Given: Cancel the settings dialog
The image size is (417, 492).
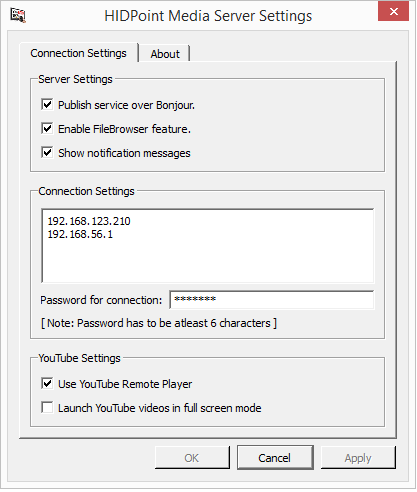Looking at the screenshot, I should click(x=275, y=458).
